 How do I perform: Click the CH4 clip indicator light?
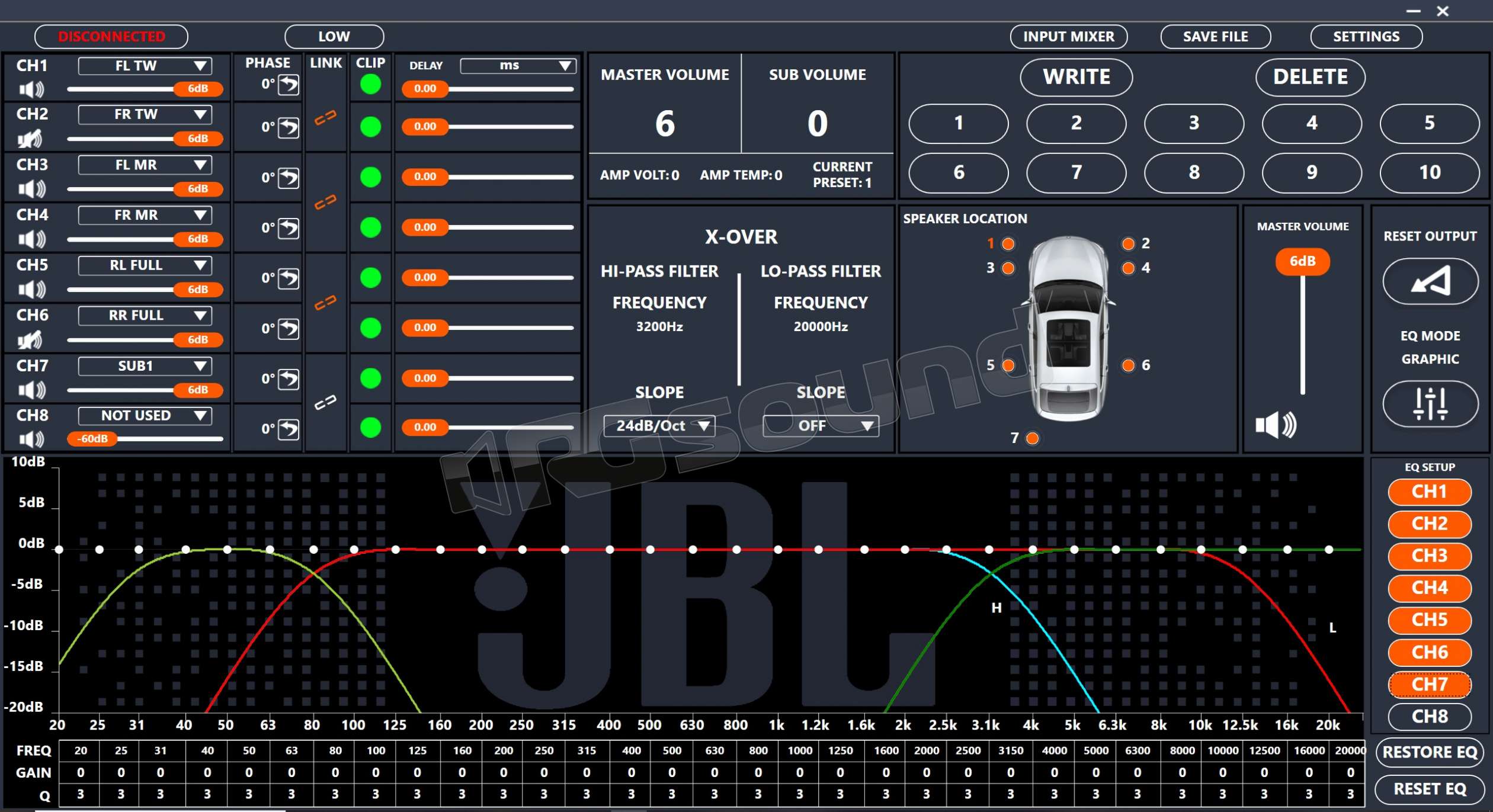(x=370, y=227)
